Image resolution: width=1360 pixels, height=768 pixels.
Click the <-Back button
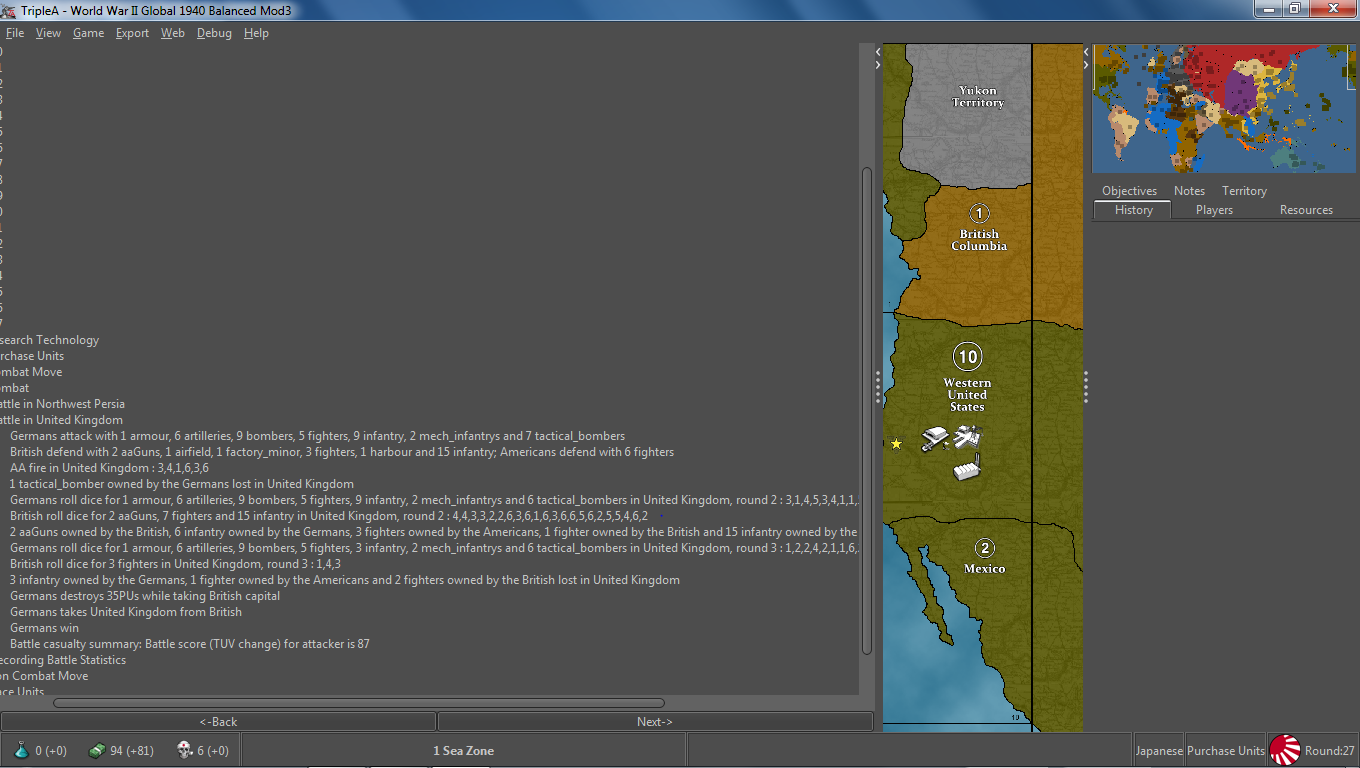tap(218, 722)
